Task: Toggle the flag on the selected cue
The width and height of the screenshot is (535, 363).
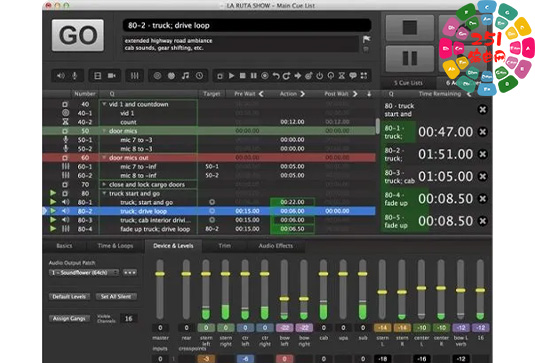Action: [x=366, y=39]
